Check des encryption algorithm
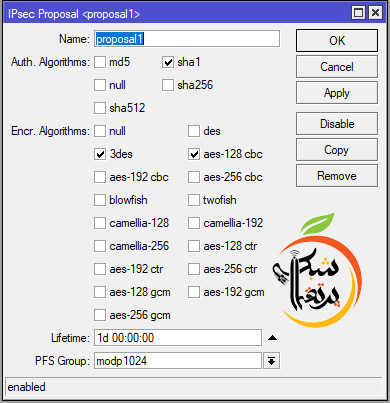The image size is (390, 403). point(194,131)
